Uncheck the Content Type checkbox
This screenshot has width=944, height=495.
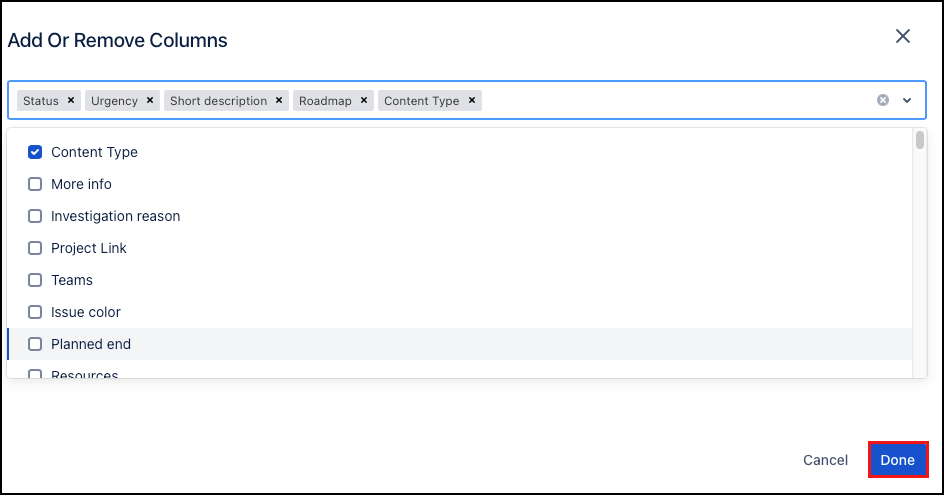(35, 152)
